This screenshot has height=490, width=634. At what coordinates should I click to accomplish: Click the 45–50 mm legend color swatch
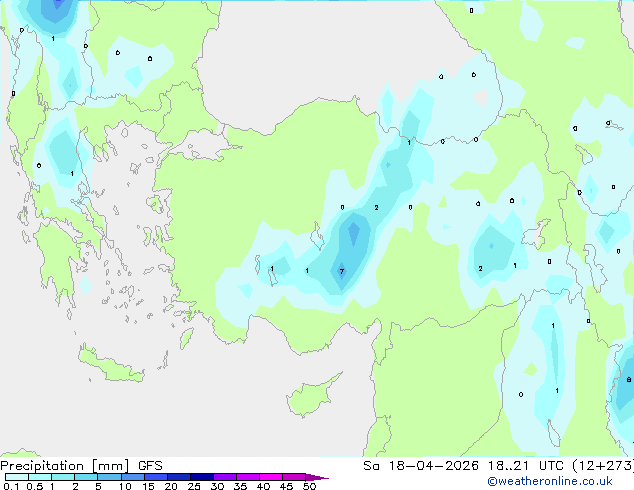point(294,477)
